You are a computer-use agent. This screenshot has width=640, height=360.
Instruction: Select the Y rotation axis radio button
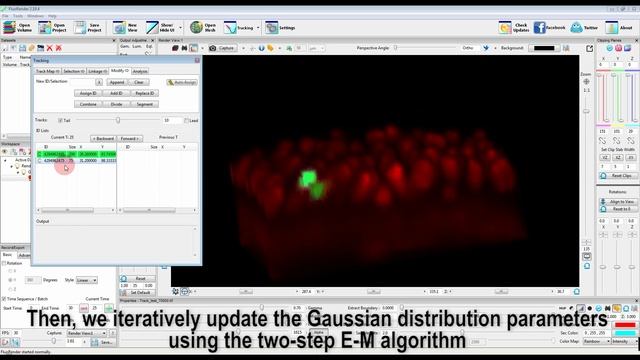(10, 280)
